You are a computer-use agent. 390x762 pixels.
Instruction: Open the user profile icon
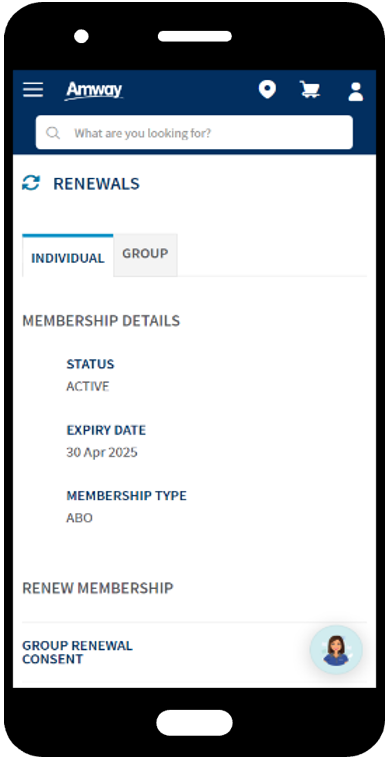(x=356, y=91)
